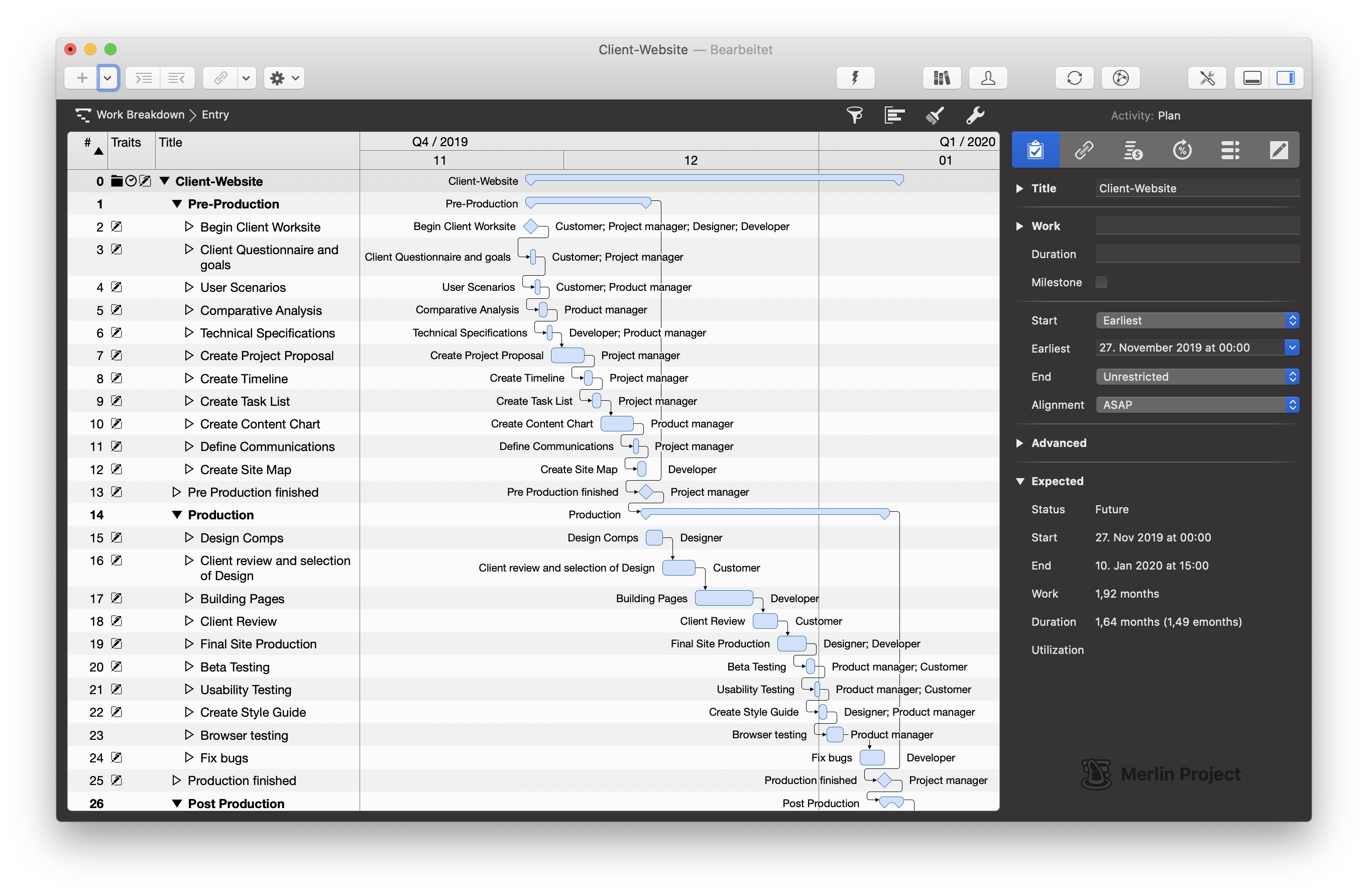Select the Building Pages Gantt bar

[724, 598]
